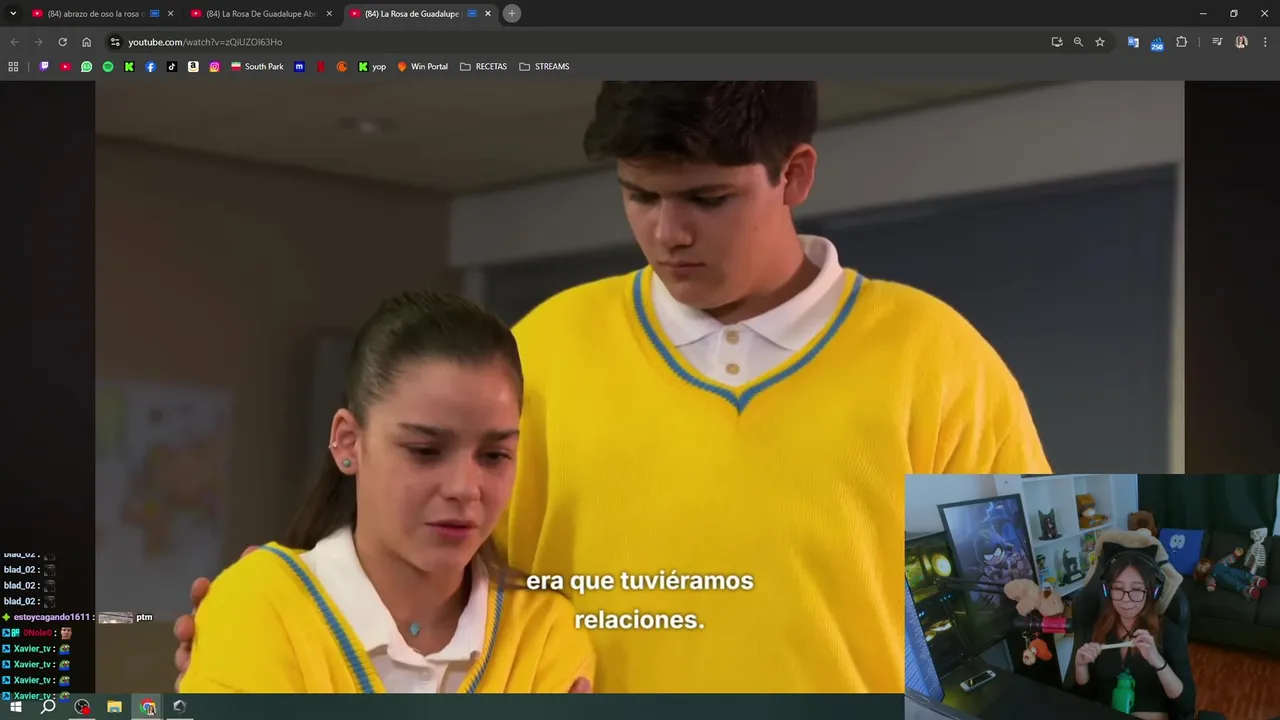This screenshot has width=1280, height=720.
Task: Click chat username 'estoycagando1611'
Action: [x=51, y=617]
